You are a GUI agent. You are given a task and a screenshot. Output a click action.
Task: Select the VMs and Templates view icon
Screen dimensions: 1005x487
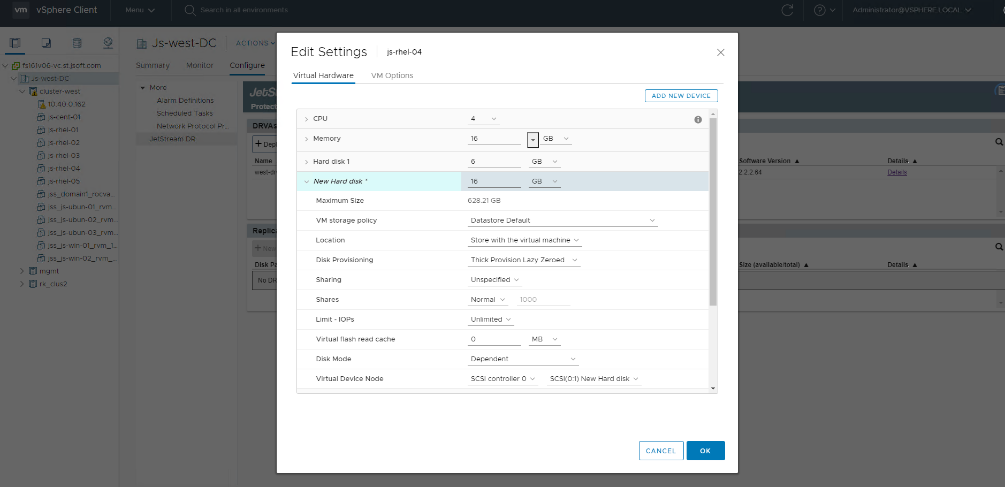point(47,43)
